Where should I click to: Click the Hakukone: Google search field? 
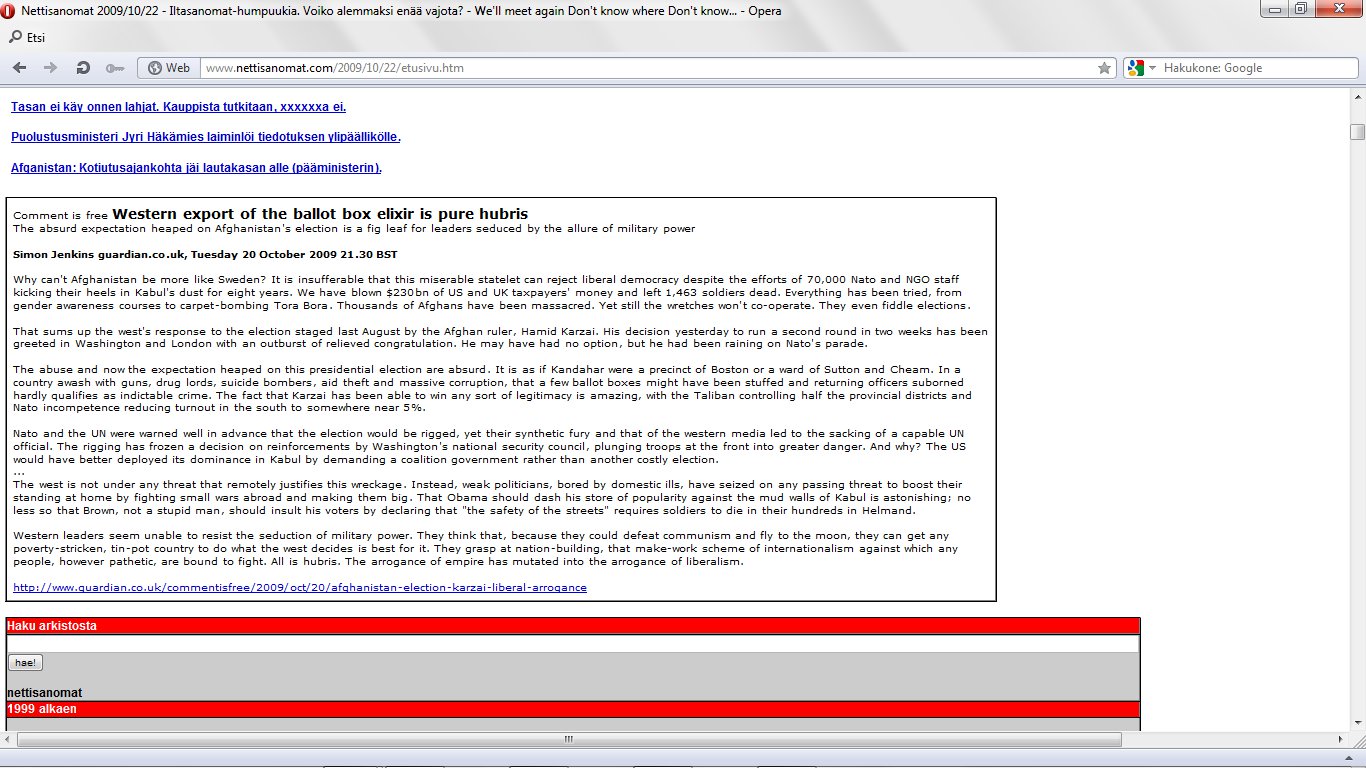coord(1255,68)
